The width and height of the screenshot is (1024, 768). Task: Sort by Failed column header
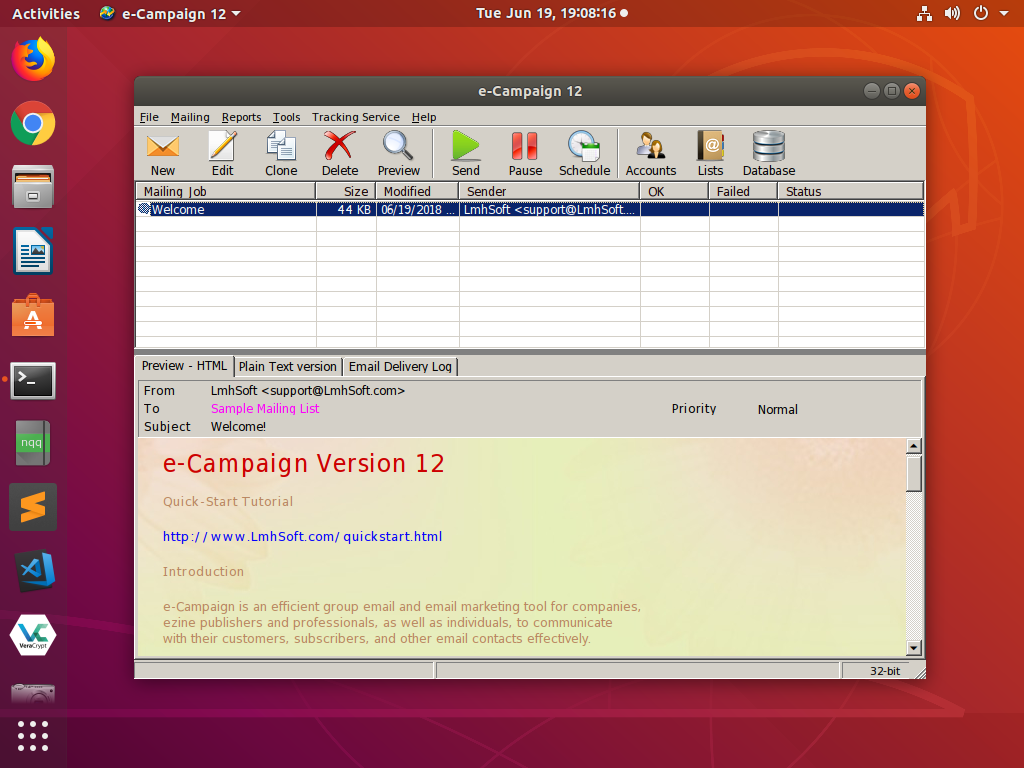(x=744, y=191)
